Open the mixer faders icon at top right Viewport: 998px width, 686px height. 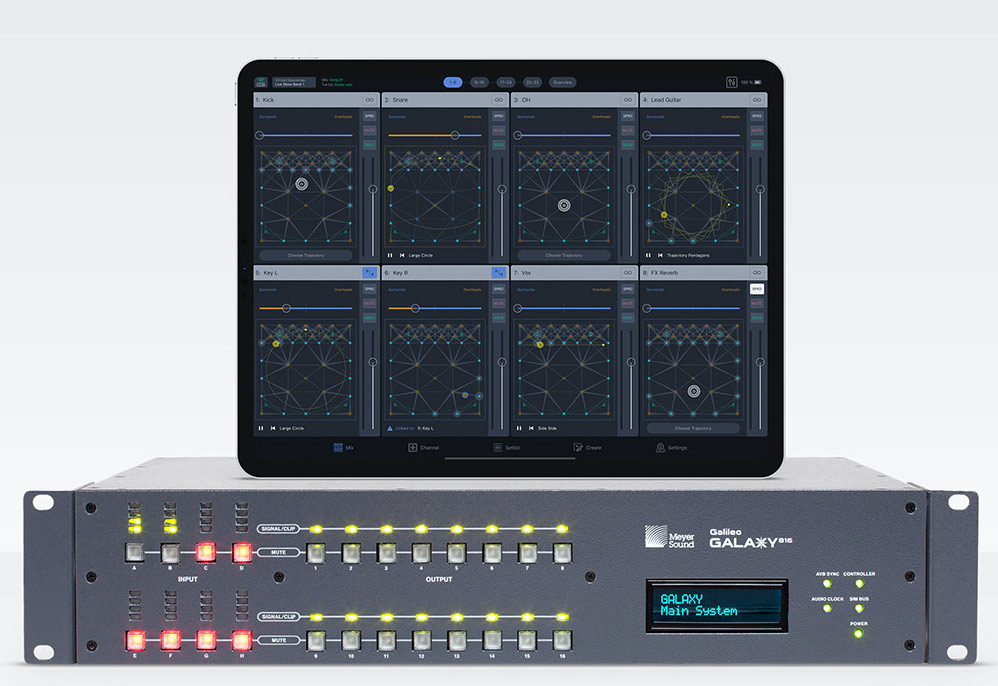pyautogui.click(x=730, y=82)
